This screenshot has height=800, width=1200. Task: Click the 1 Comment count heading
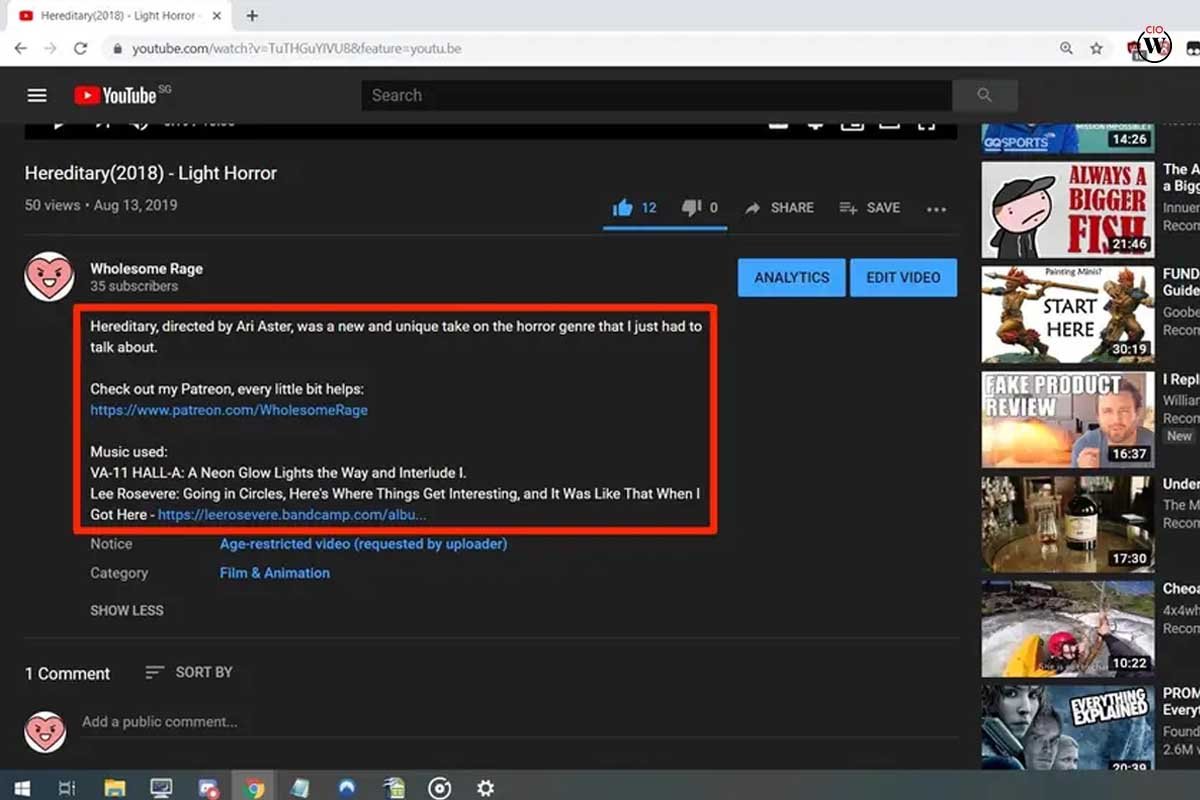pos(67,673)
